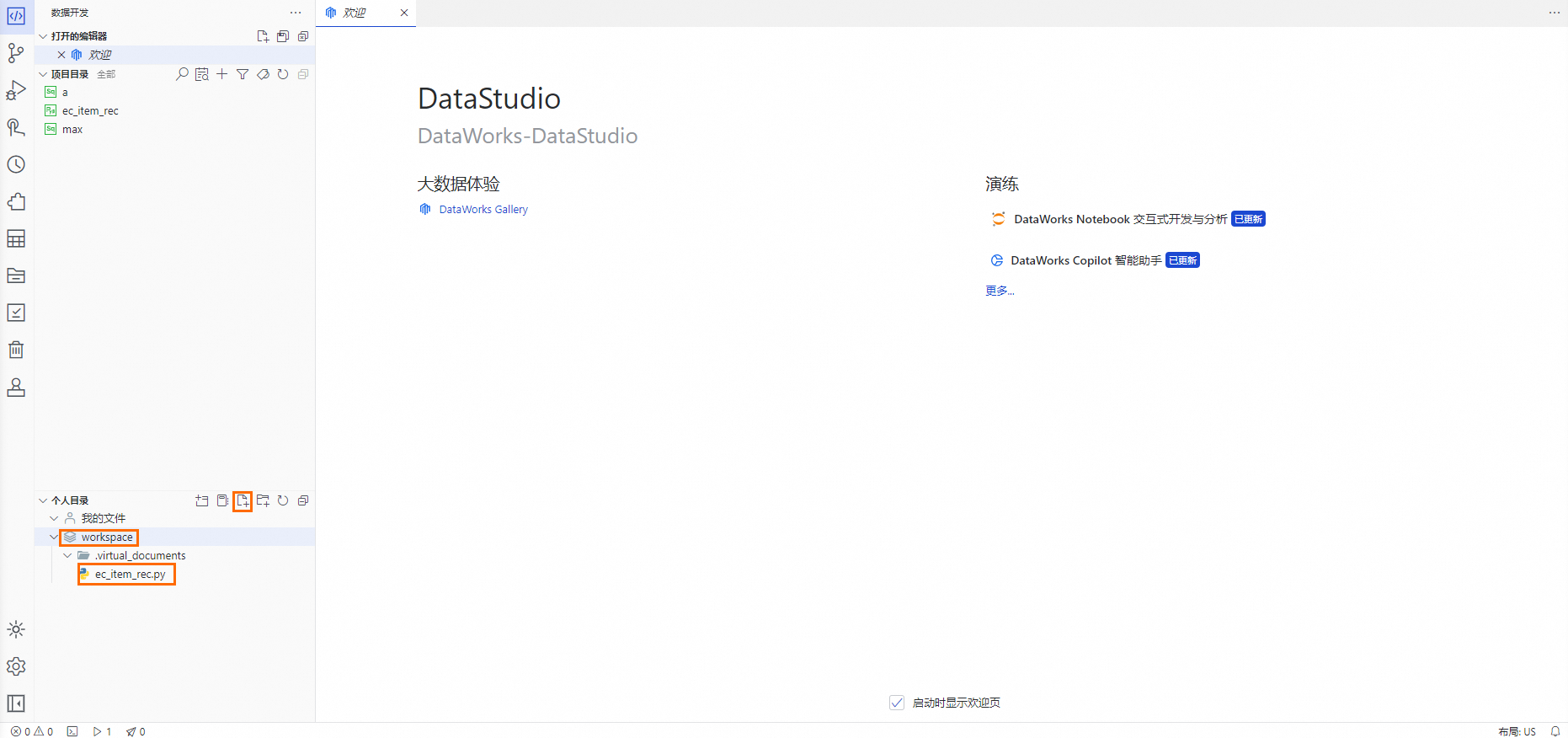The image size is (1568, 738).
Task: Click 布局: US in the status bar
Action: click(x=1517, y=731)
